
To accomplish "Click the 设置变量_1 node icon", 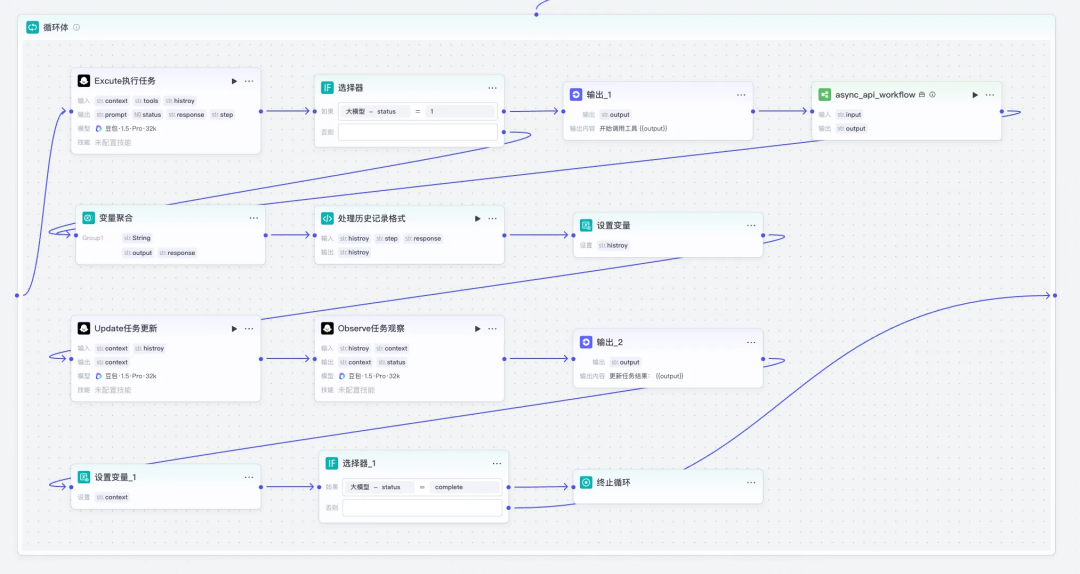I will click(84, 477).
